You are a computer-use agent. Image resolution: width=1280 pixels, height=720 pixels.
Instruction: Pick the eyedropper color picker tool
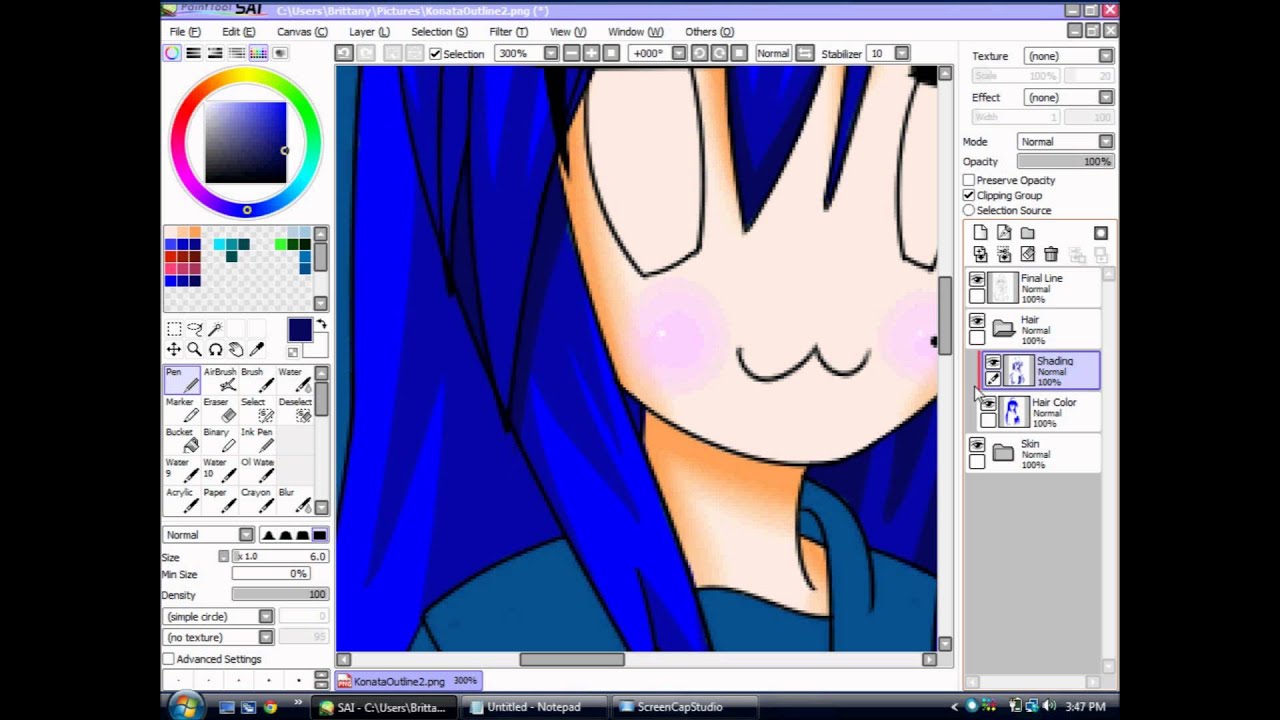256,349
